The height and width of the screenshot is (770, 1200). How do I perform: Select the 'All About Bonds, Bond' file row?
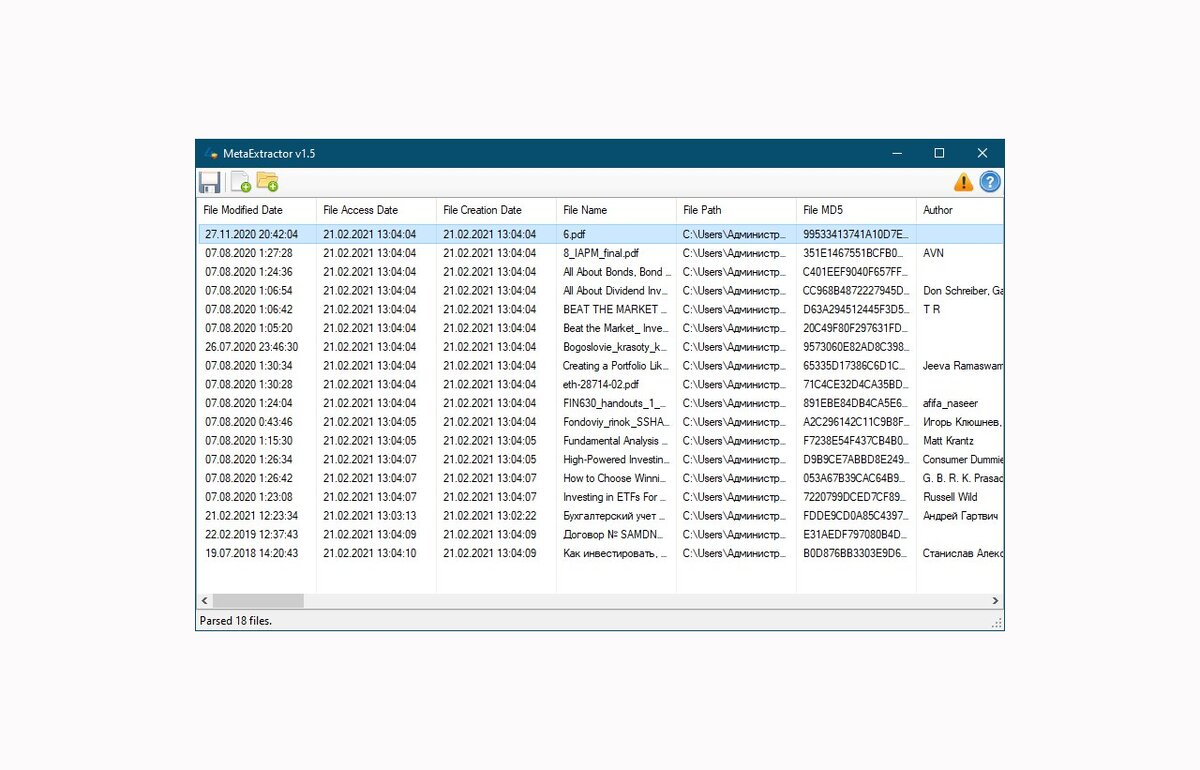point(600,272)
